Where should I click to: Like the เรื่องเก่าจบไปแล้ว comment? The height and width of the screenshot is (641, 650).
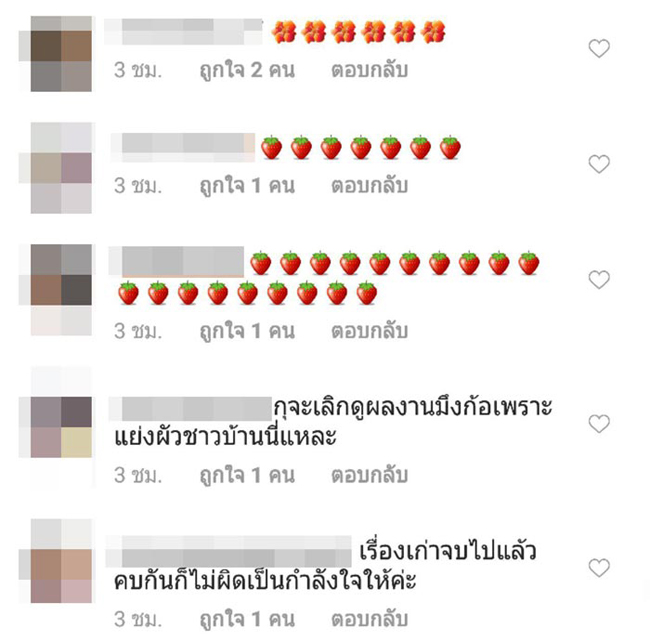click(x=599, y=568)
